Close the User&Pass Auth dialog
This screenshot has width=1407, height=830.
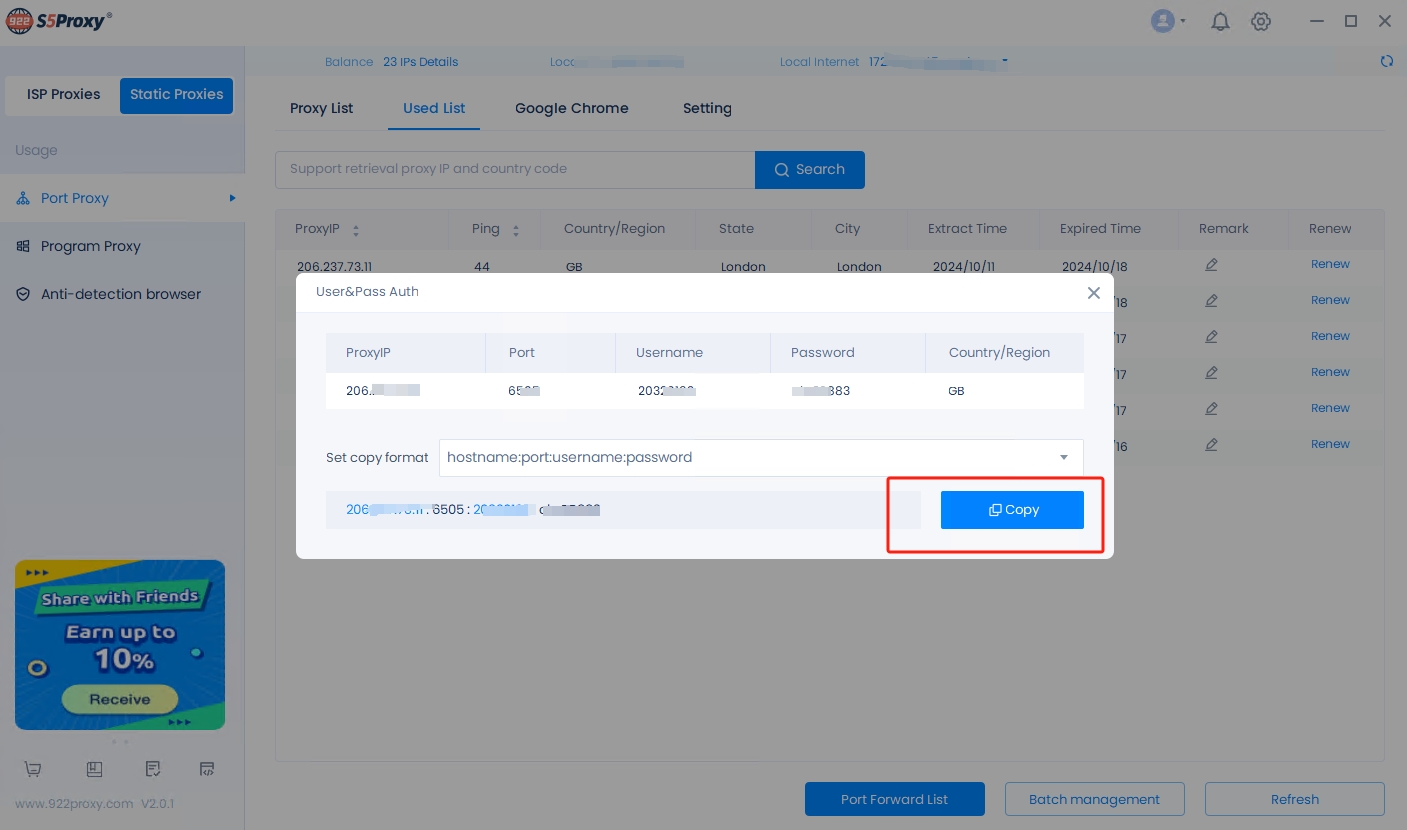(1093, 293)
